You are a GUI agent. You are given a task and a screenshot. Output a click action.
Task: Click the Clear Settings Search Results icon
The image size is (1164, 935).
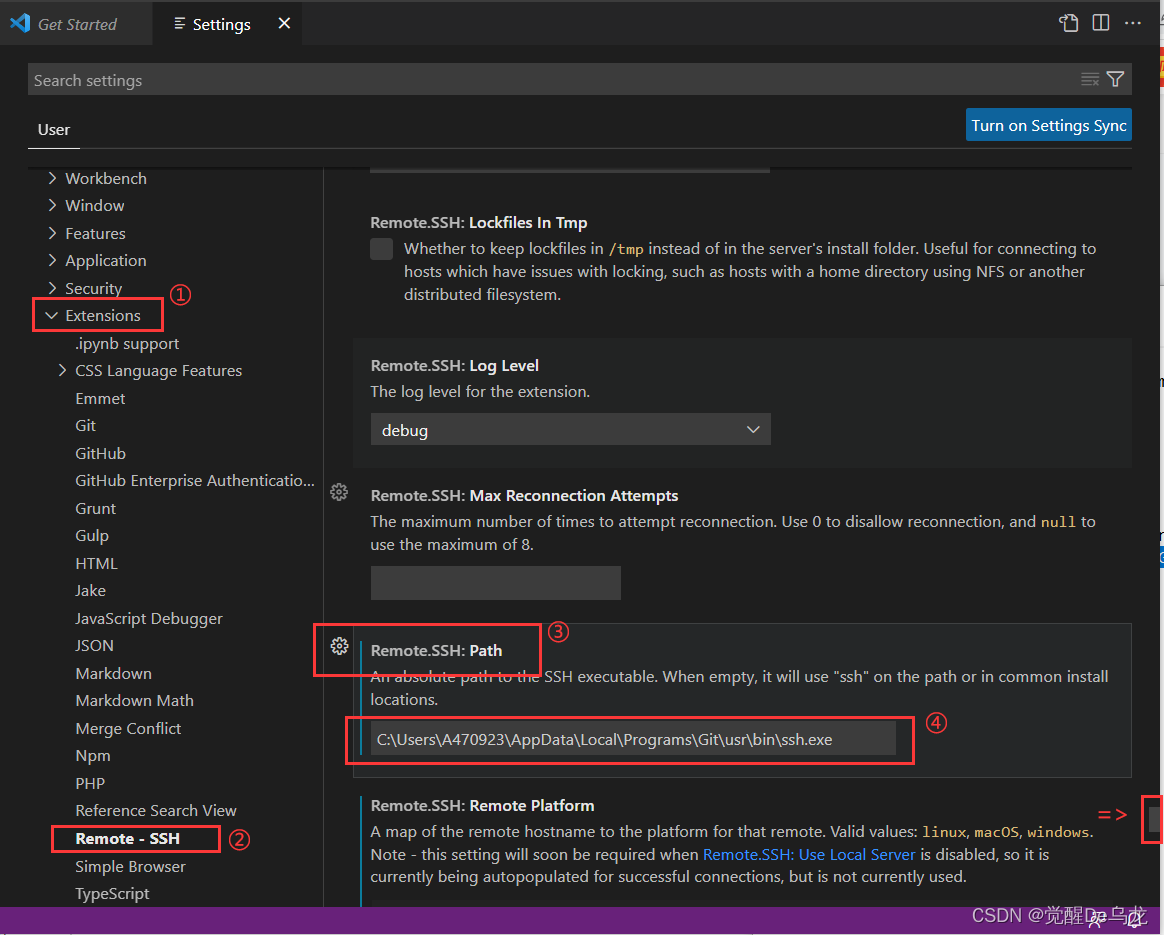[1089, 79]
